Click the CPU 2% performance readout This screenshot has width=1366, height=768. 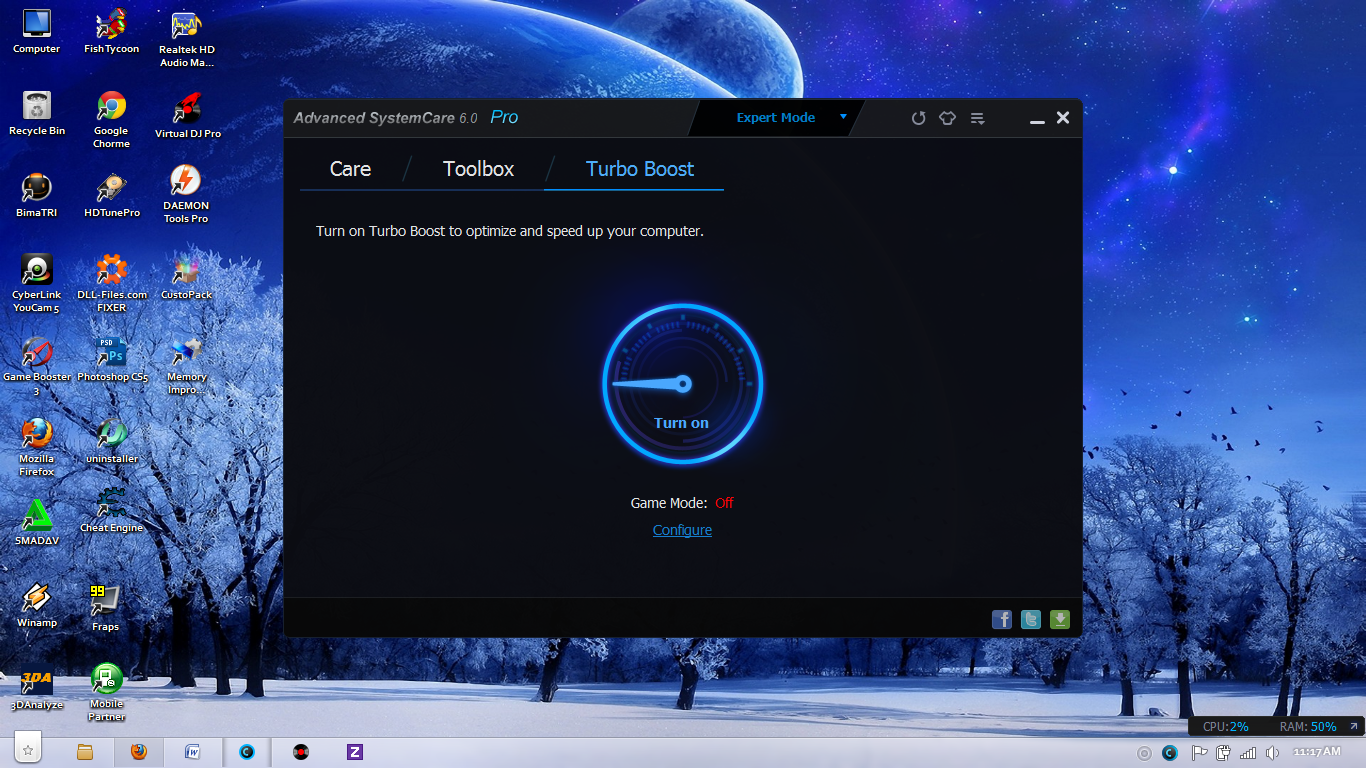pos(1226,727)
